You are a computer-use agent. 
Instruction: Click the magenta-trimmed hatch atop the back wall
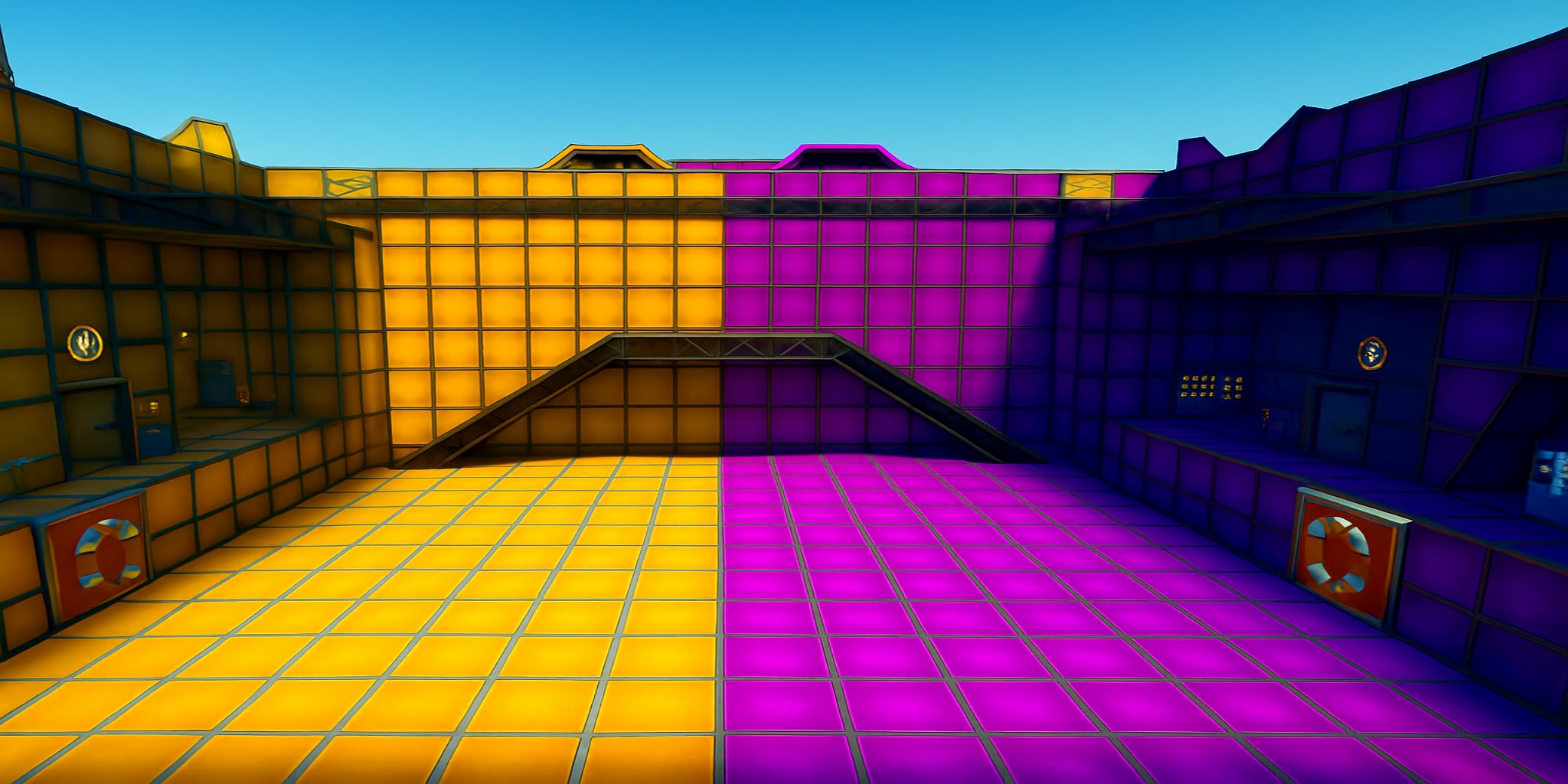click(x=844, y=157)
